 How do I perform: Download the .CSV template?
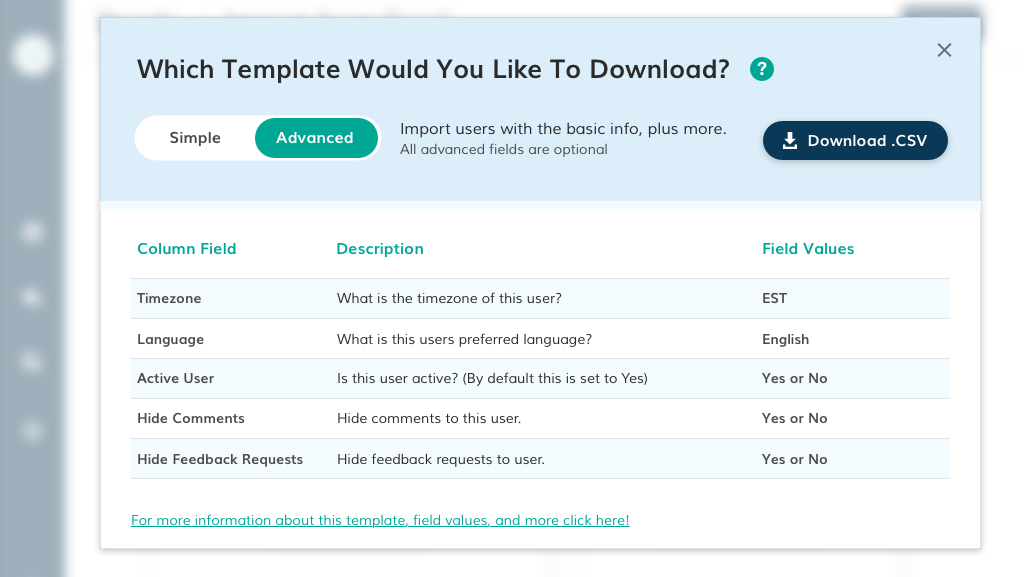(855, 140)
